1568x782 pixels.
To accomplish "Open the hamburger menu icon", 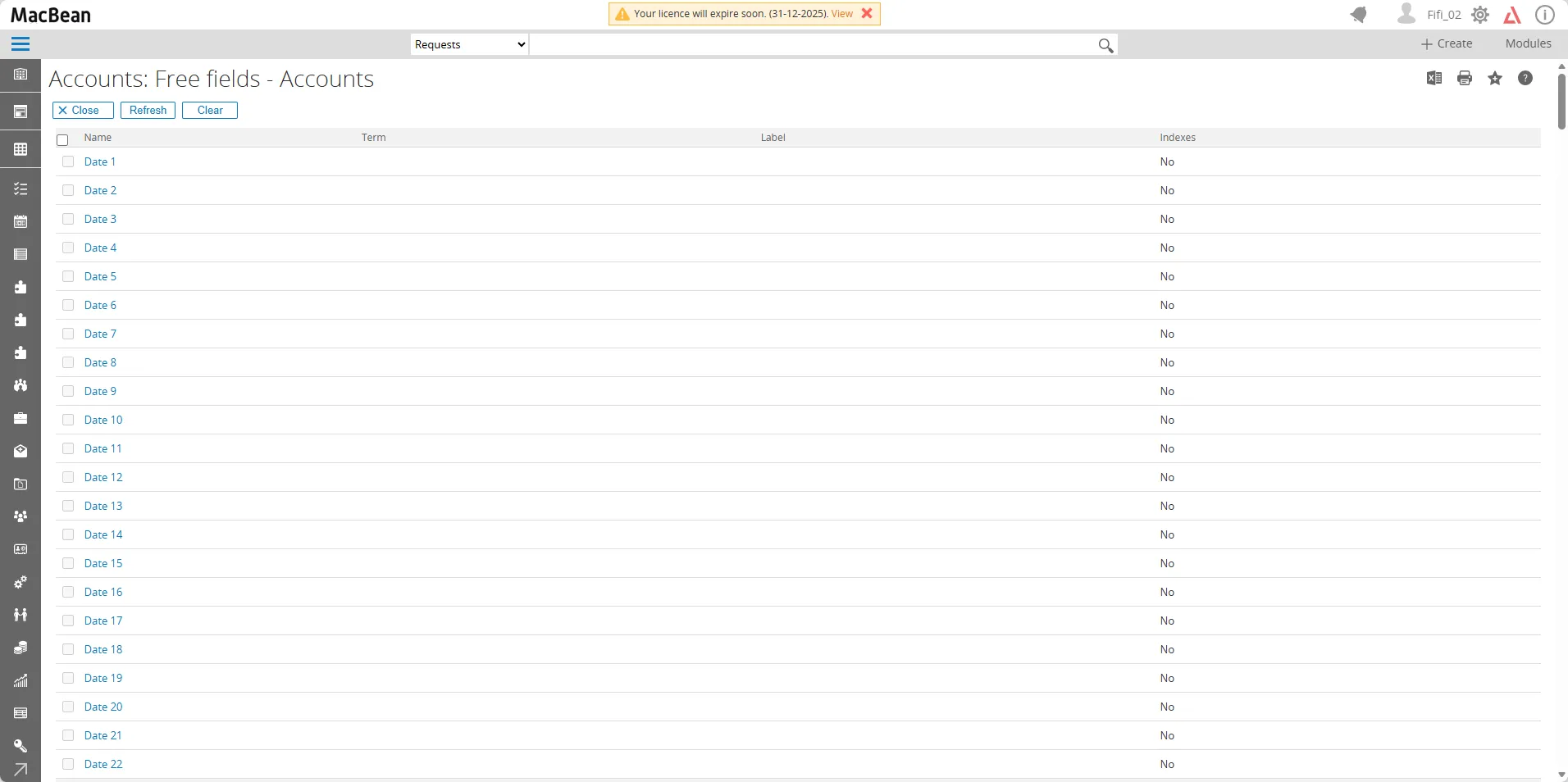I will pyautogui.click(x=21, y=44).
